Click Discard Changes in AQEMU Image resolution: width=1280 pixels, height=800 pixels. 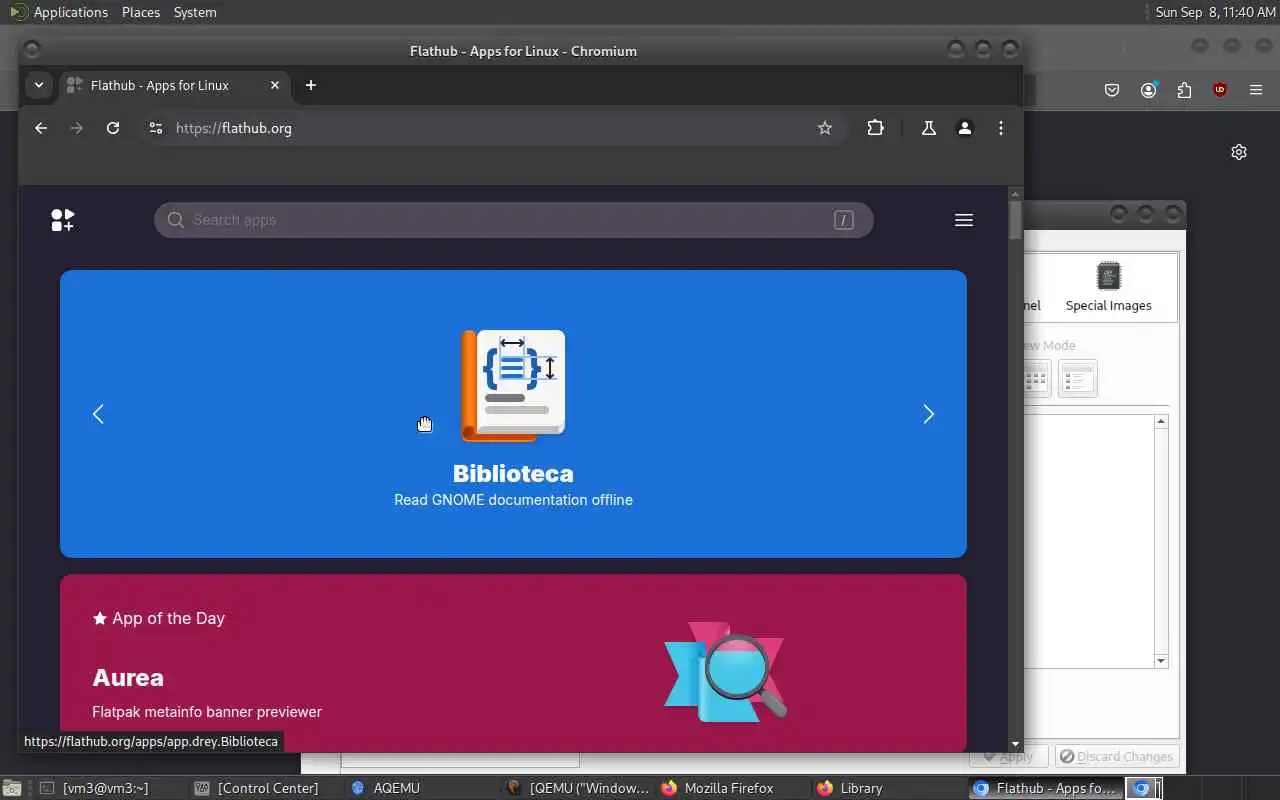coord(1116,757)
